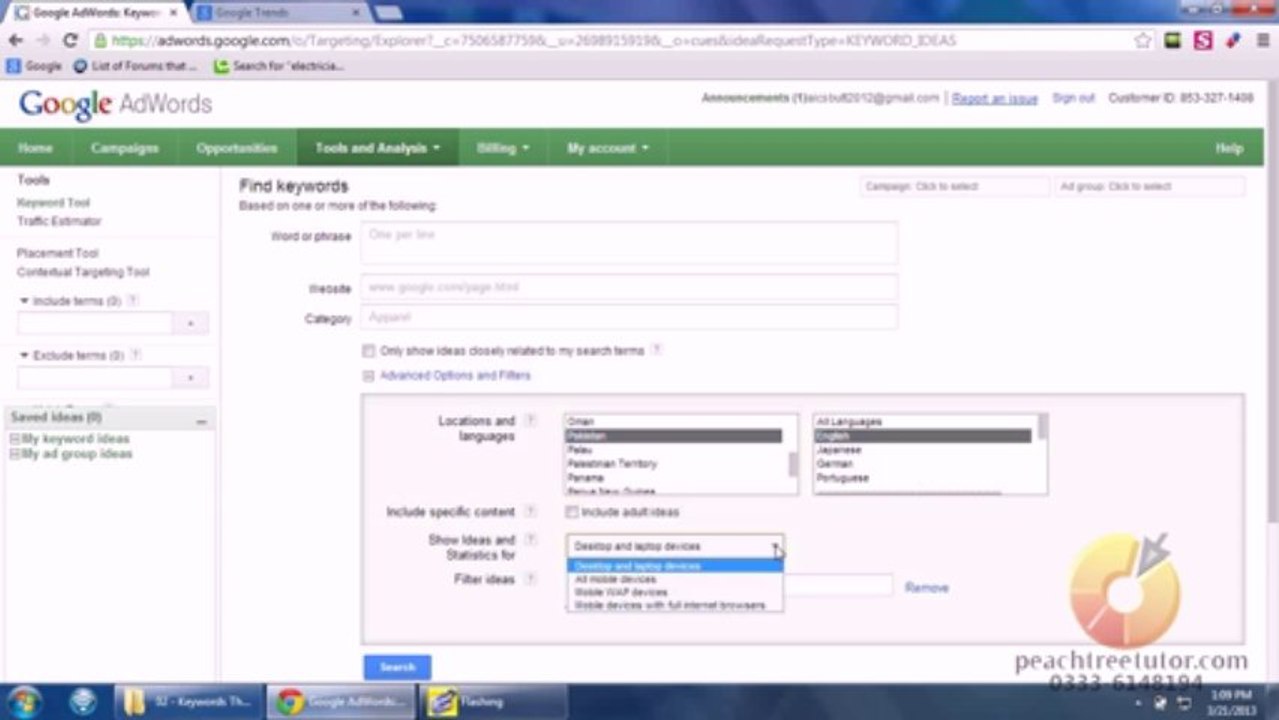Open the My account dropdown menu

click(x=608, y=148)
